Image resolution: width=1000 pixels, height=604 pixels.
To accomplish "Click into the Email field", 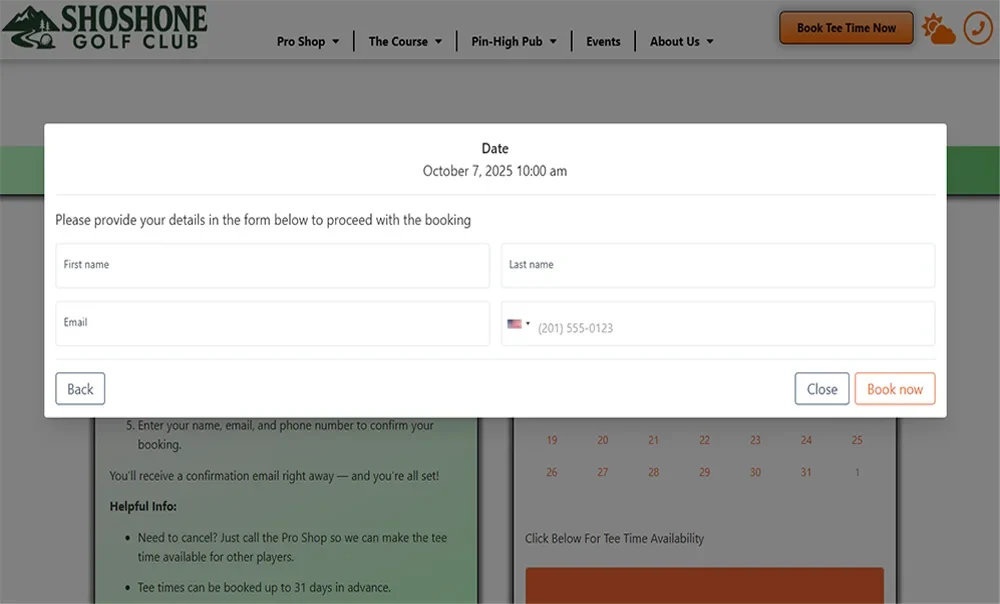I will tap(272, 324).
